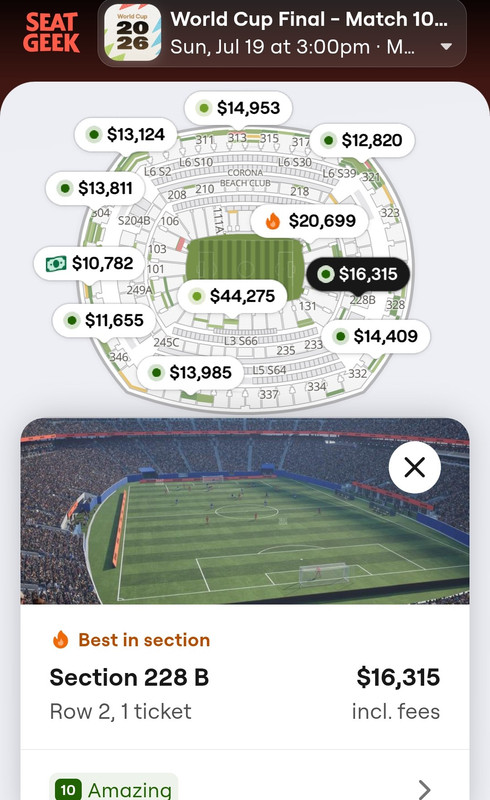
Task: Select the $11,655 price marker
Action: (104, 320)
